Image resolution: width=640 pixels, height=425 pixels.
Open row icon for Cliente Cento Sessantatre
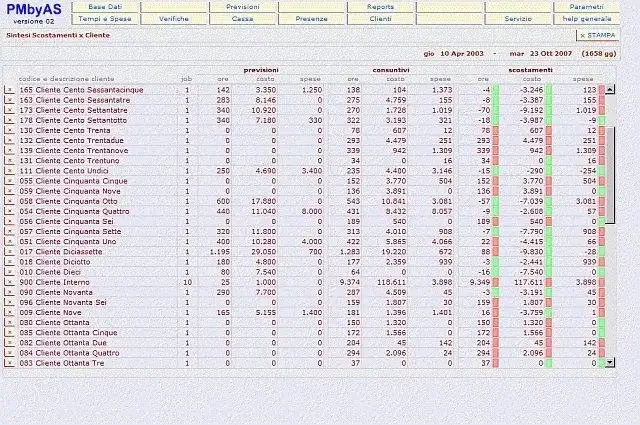[x=9, y=100]
